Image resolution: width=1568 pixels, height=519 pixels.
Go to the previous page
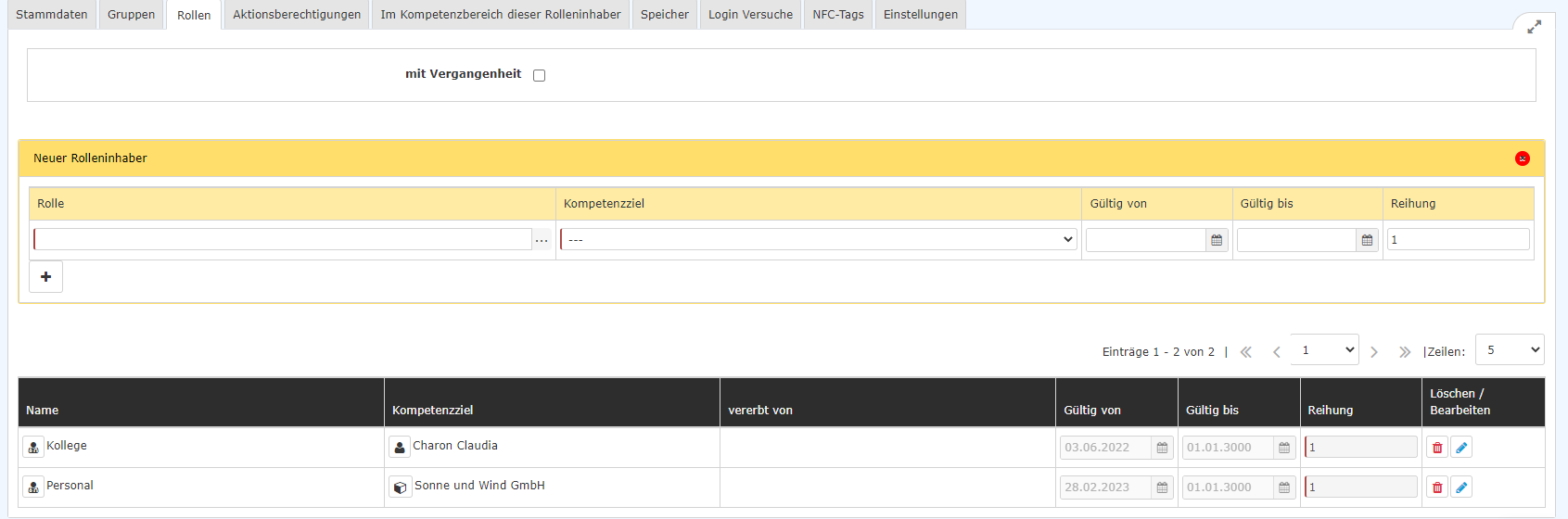pyautogui.click(x=1277, y=352)
